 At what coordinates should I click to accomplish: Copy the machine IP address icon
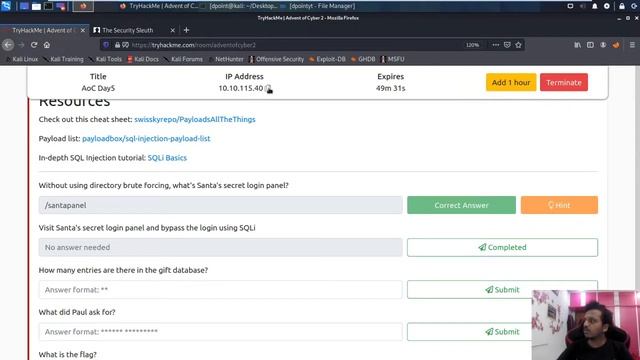pyautogui.click(x=269, y=89)
